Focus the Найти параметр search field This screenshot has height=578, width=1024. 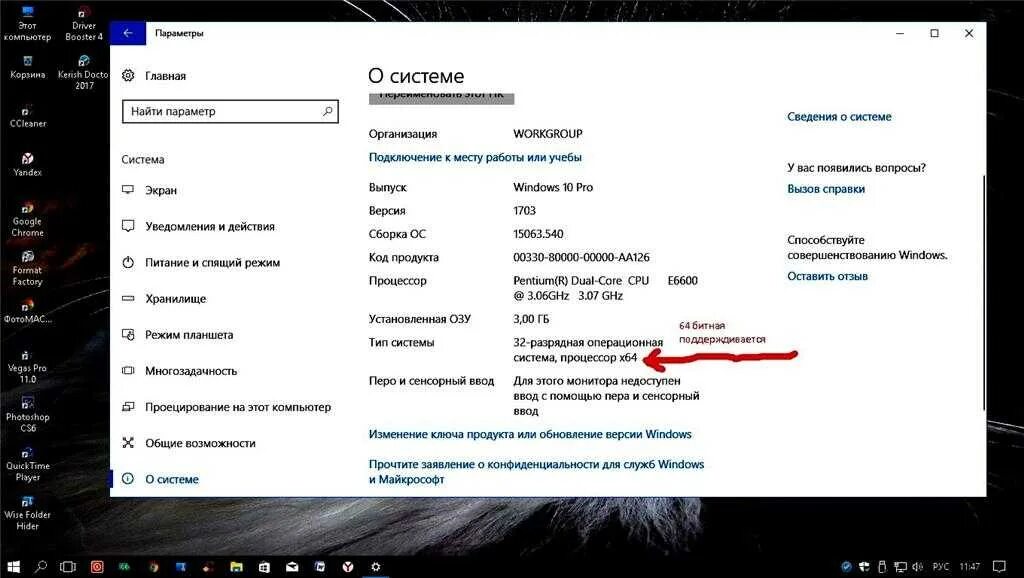(x=230, y=111)
